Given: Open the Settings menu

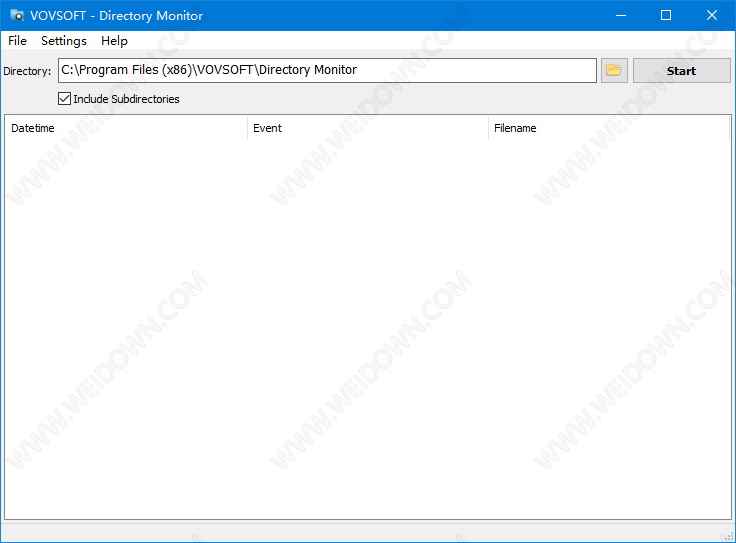Looking at the screenshot, I should tap(64, 41).
